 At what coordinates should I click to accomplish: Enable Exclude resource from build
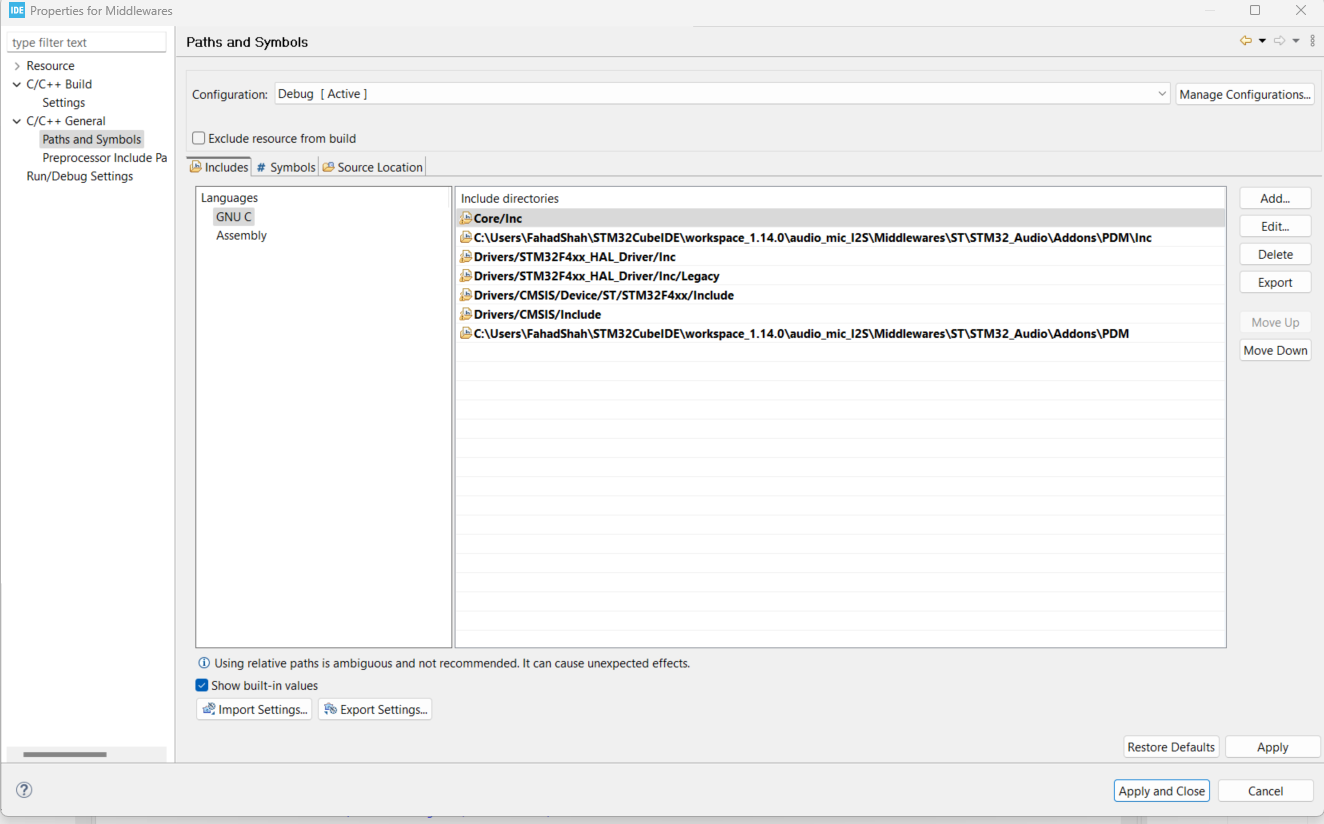point(198,138)
